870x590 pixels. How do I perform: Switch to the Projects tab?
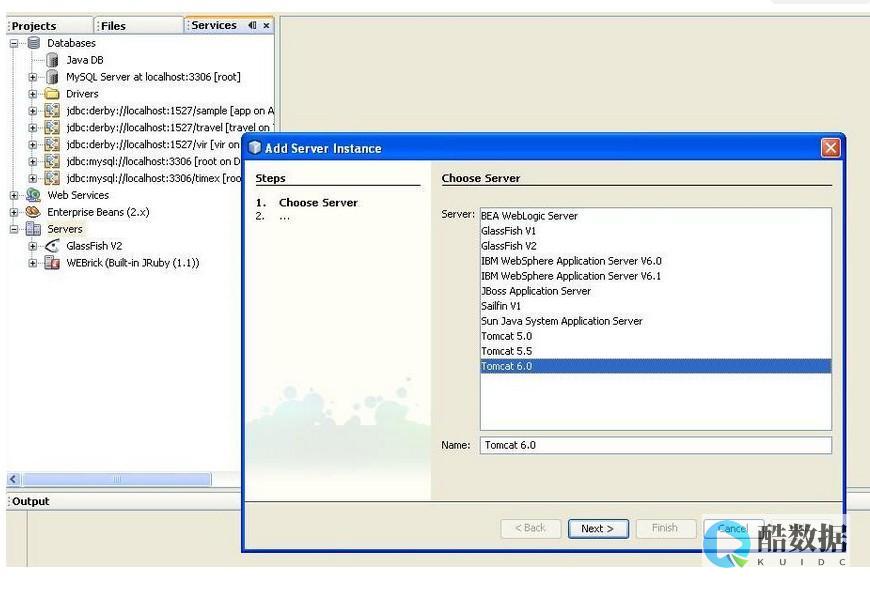click(x=50, y=26)
